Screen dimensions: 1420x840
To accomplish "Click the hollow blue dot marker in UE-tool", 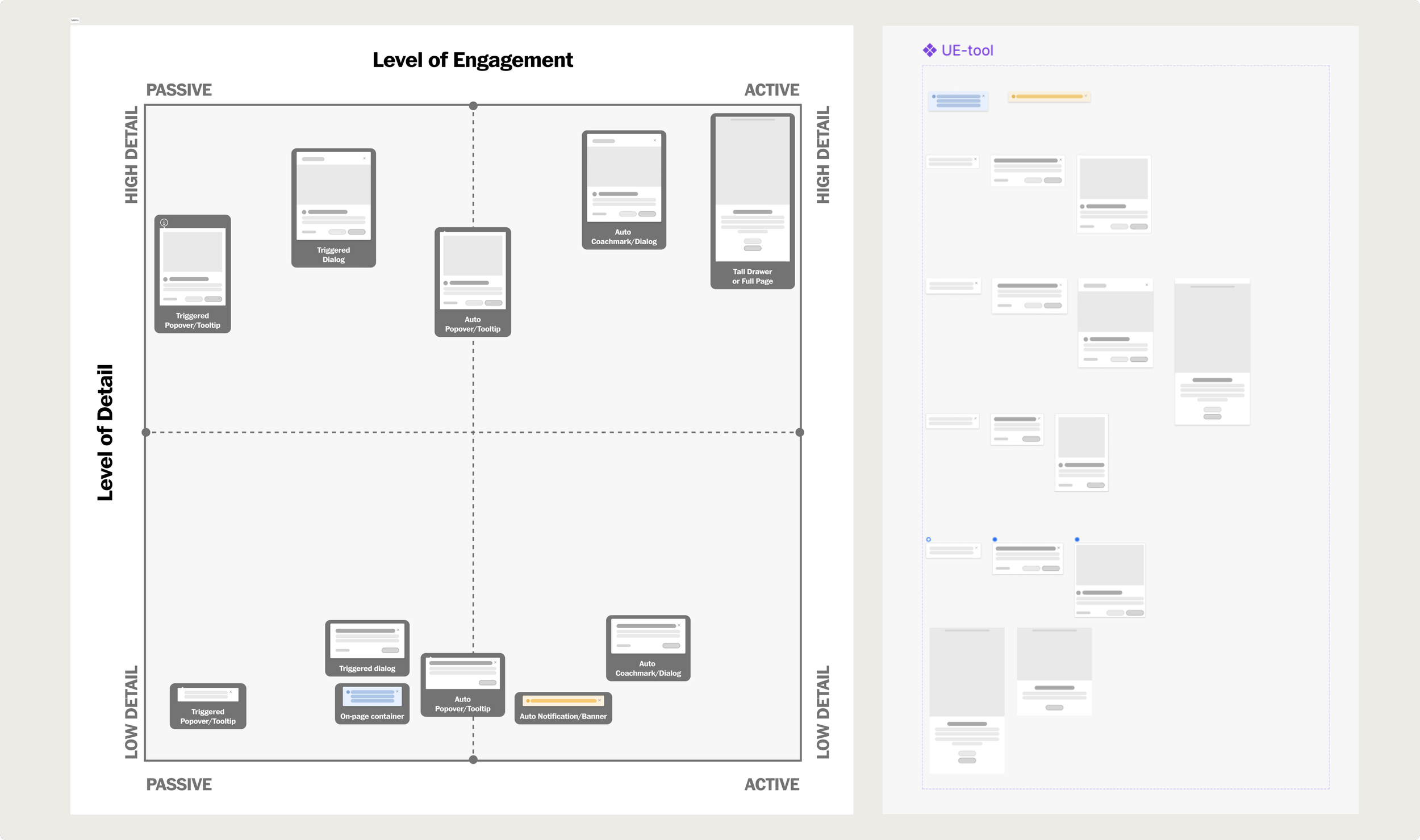I will tap(929, 540).
